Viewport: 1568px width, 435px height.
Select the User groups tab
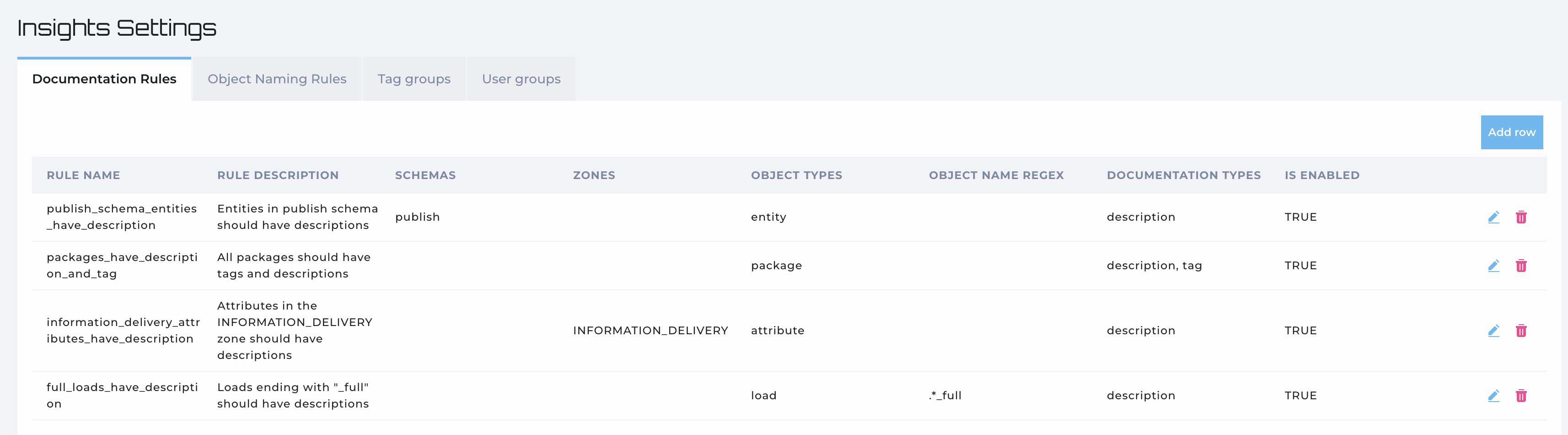click(x=521, y=79)
